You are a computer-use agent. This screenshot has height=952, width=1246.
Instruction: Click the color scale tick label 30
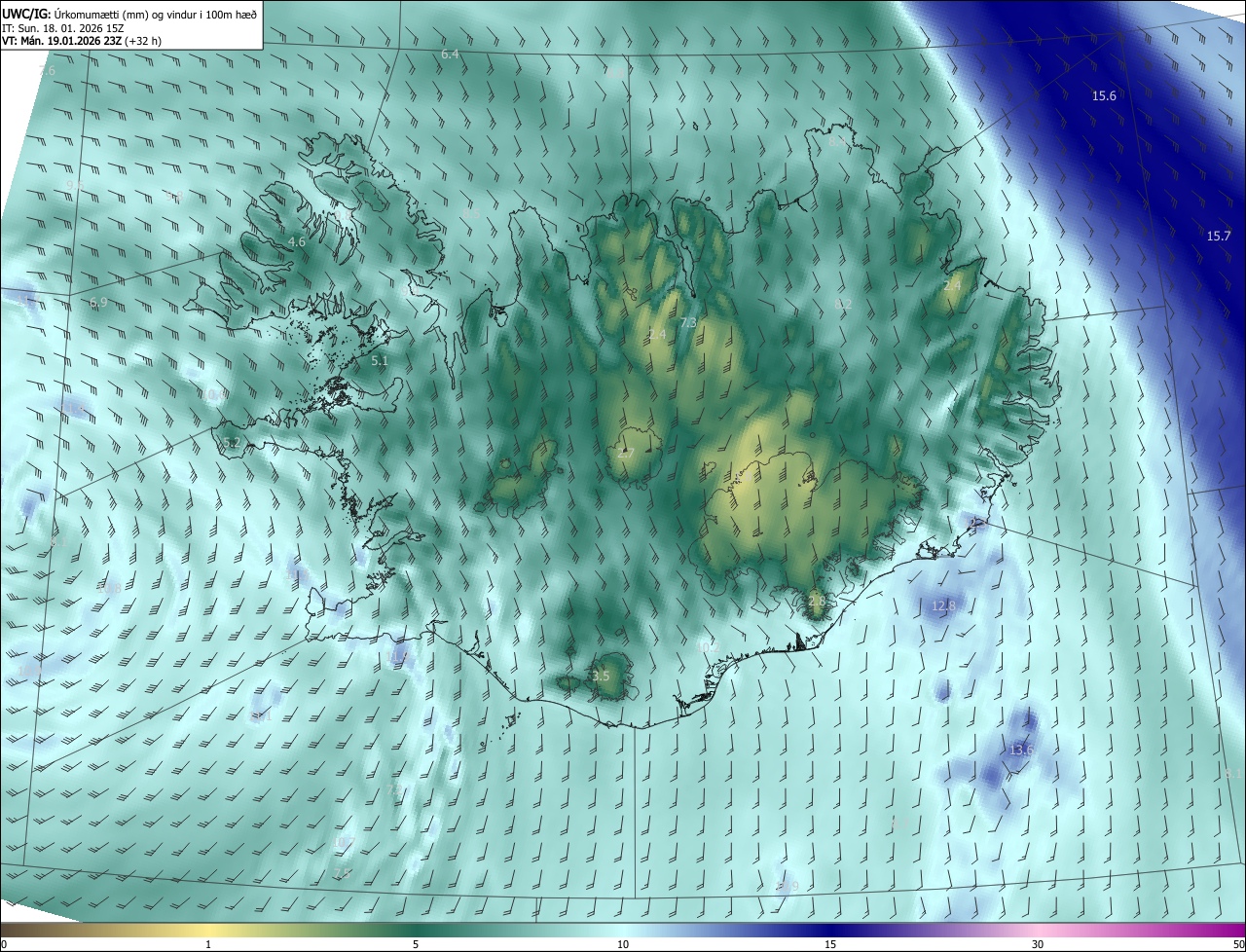1038,945
